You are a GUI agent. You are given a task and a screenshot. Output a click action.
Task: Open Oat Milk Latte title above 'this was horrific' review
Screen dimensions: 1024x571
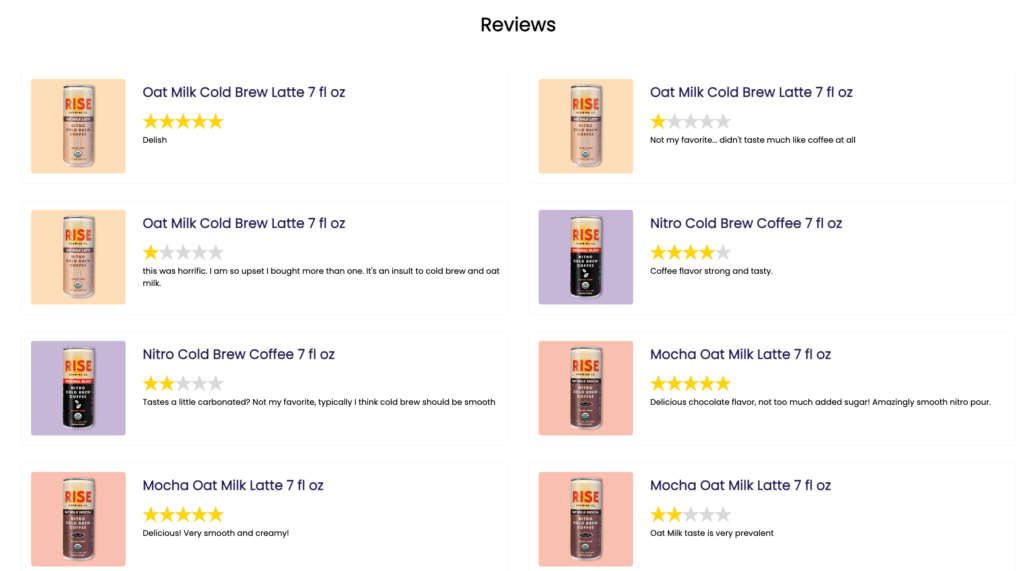click(244, 223)
